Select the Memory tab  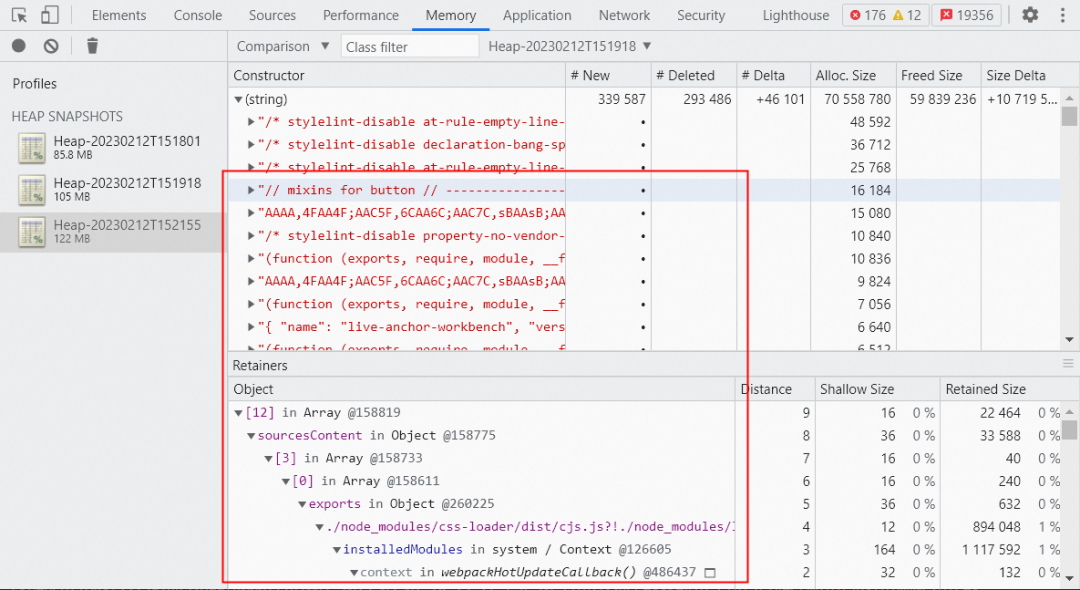(450, 15)
